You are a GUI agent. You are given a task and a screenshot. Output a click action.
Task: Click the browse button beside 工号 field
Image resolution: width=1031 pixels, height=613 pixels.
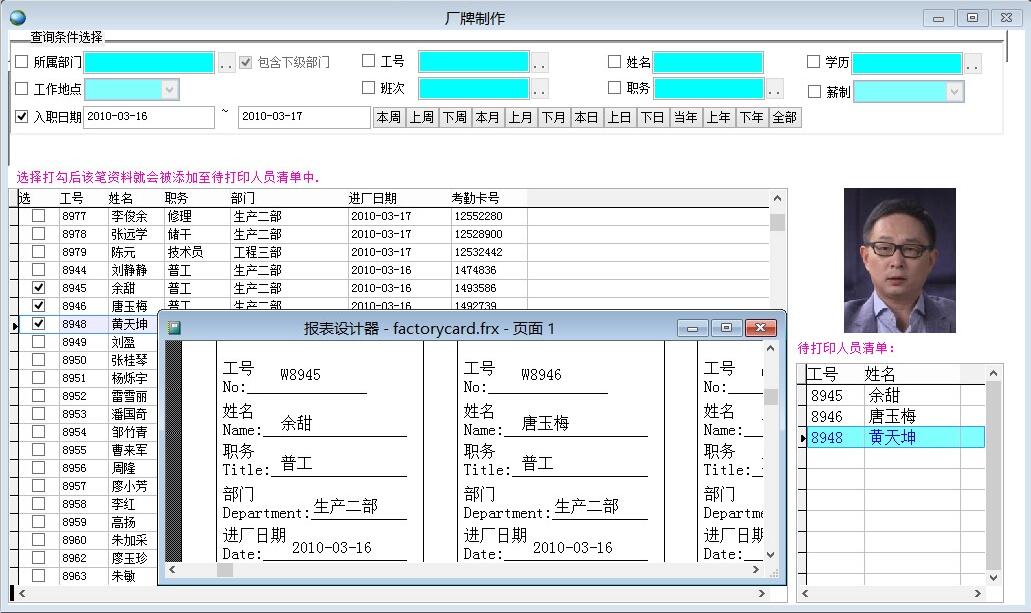pyautogui.click(x=539, y=63)
